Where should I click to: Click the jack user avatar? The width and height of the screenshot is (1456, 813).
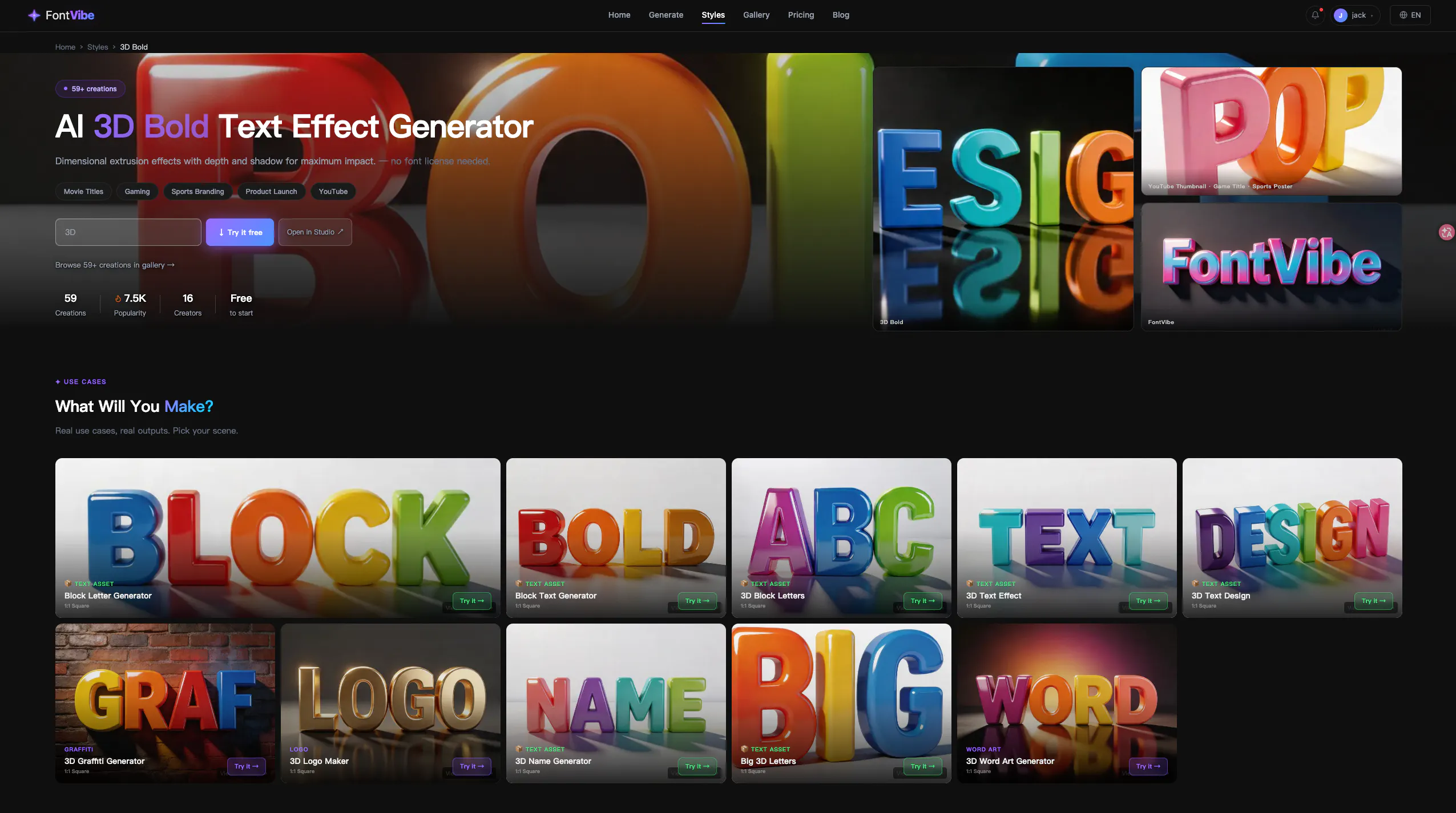(x=1341, y=15)
